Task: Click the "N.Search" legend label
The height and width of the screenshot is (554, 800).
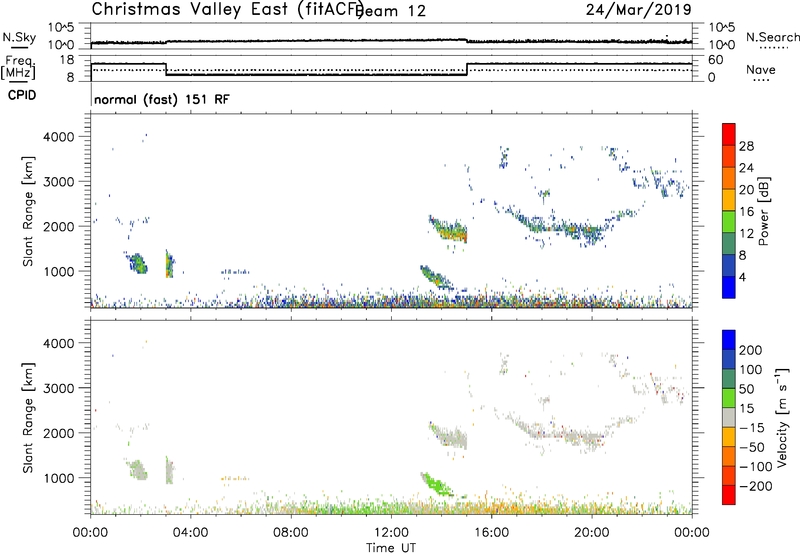Action: (772, 37)
